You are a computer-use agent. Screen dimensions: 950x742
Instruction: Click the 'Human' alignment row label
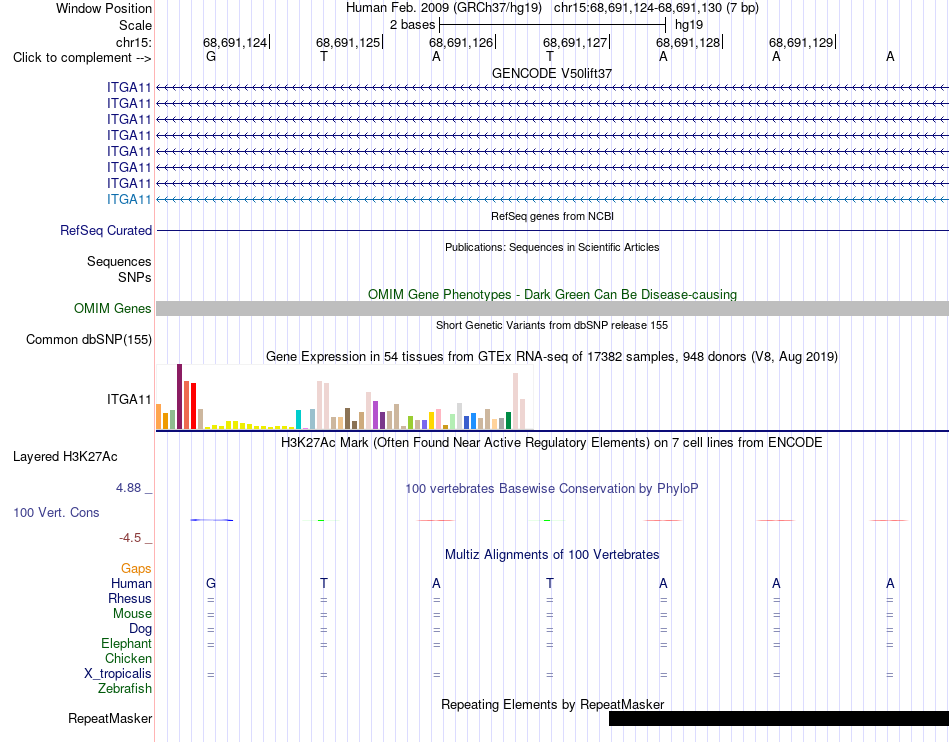[x=131, y=583]
